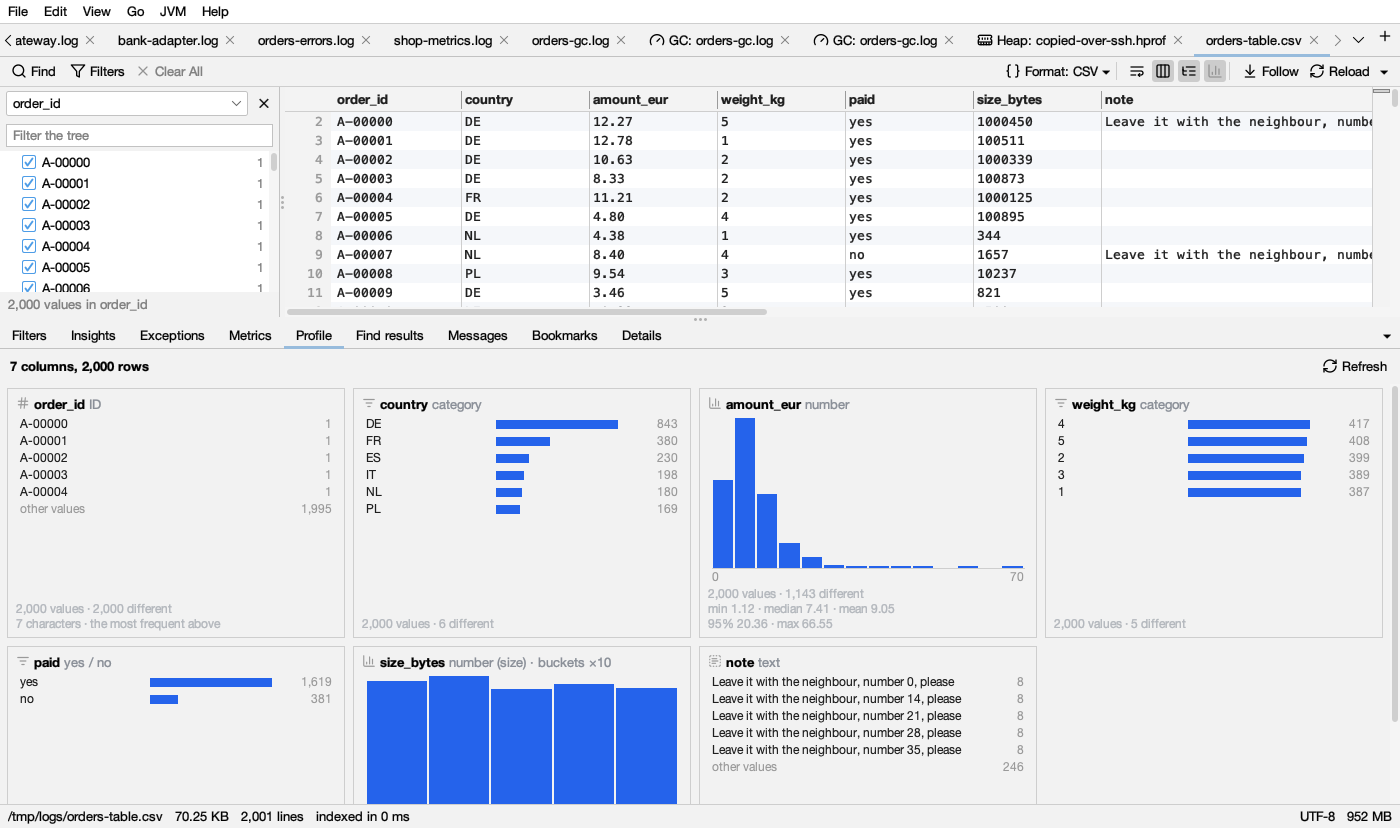This screenshot has height=828, width=1400.
Task: Show all tabs list chevron
Action: [x=1358, y=40]
